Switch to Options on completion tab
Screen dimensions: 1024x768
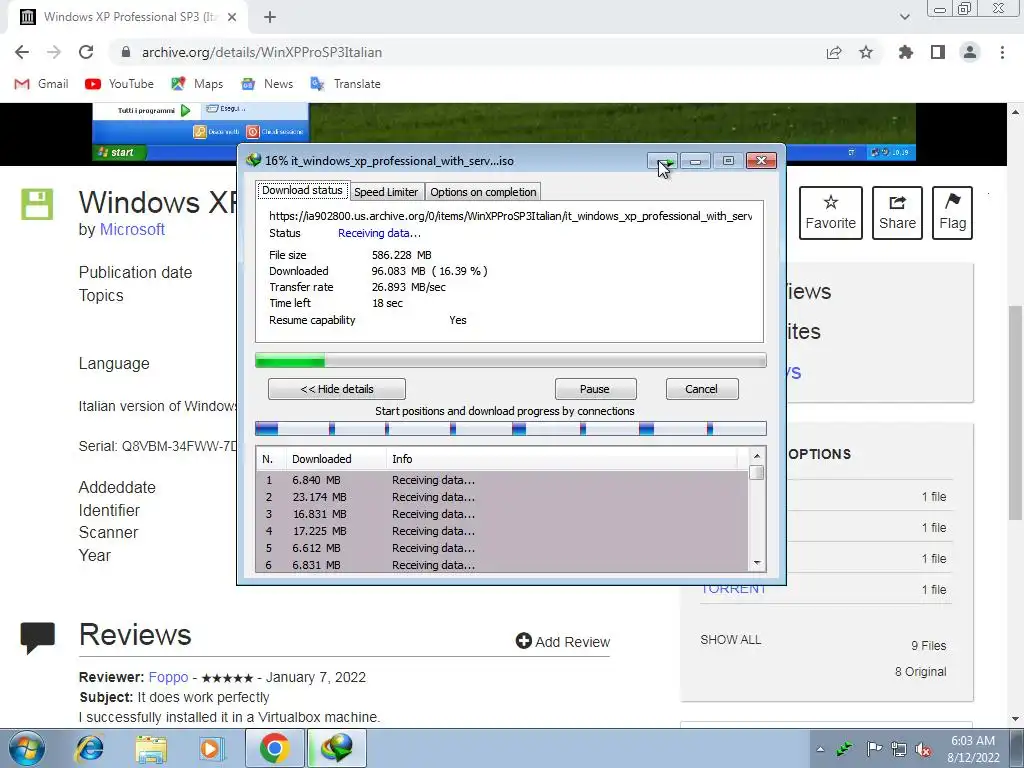[x=483, y=192]
